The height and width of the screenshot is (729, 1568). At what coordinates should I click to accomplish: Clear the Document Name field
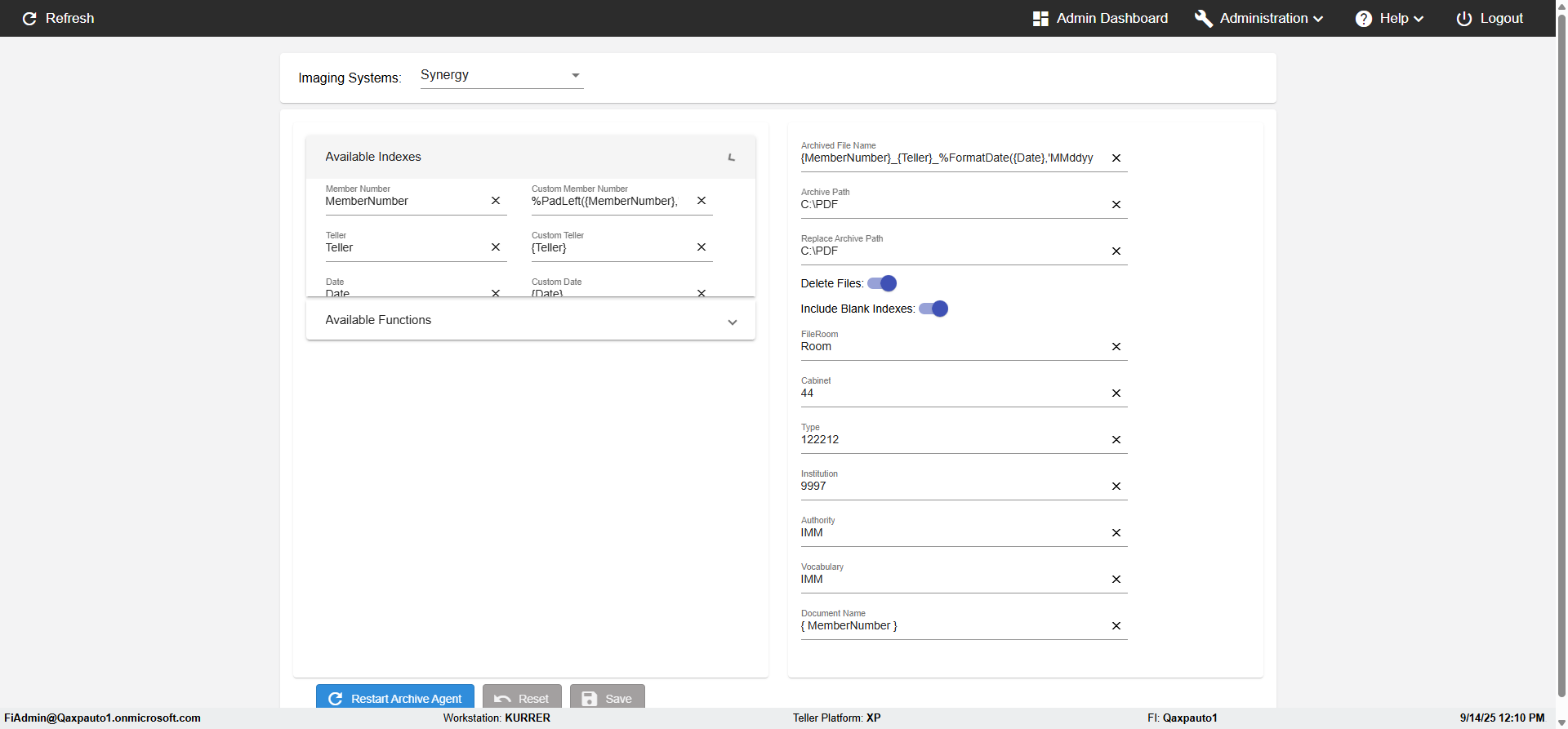click(1116, 626)
